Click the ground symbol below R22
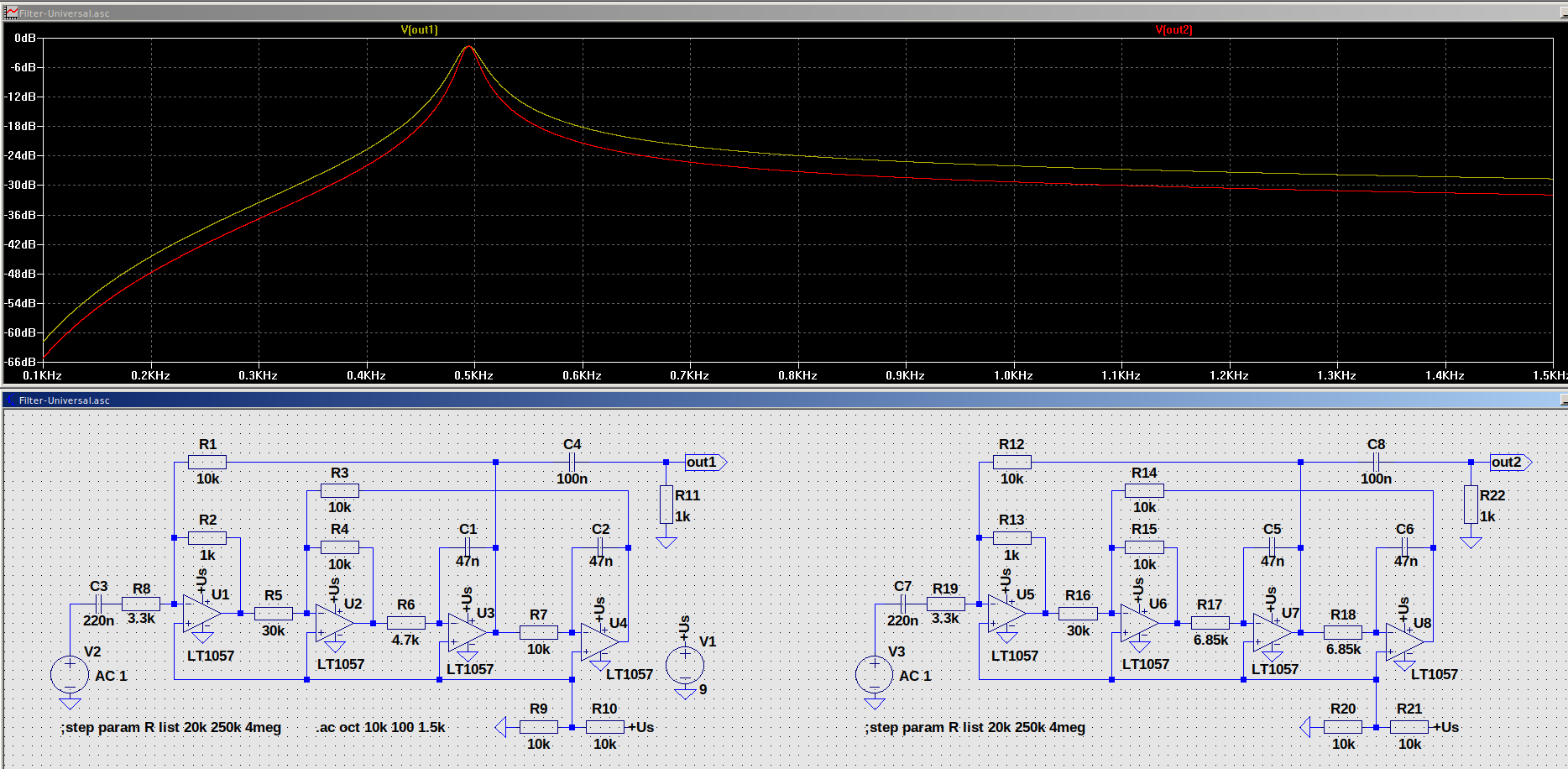The height and width of the screenshot is (769, 1568). (1471, 542)
